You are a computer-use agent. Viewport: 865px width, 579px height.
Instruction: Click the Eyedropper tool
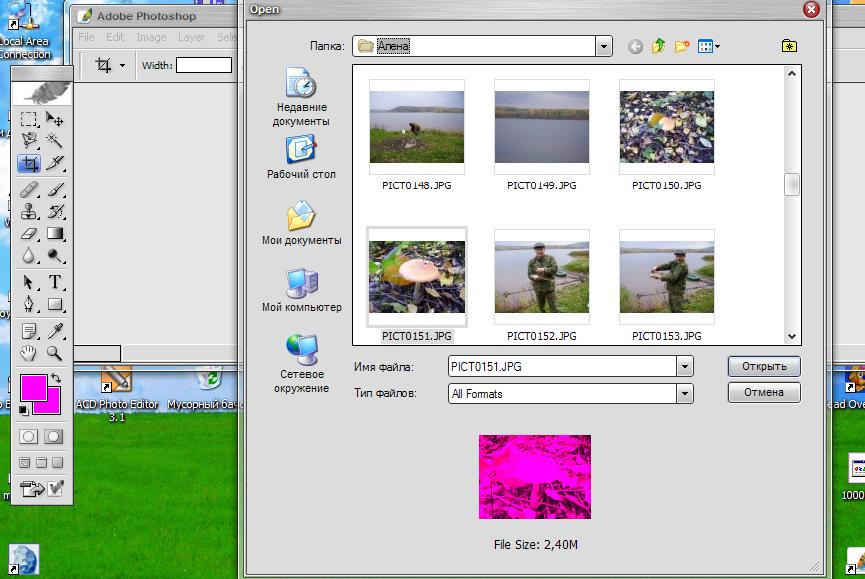(55, 330)
